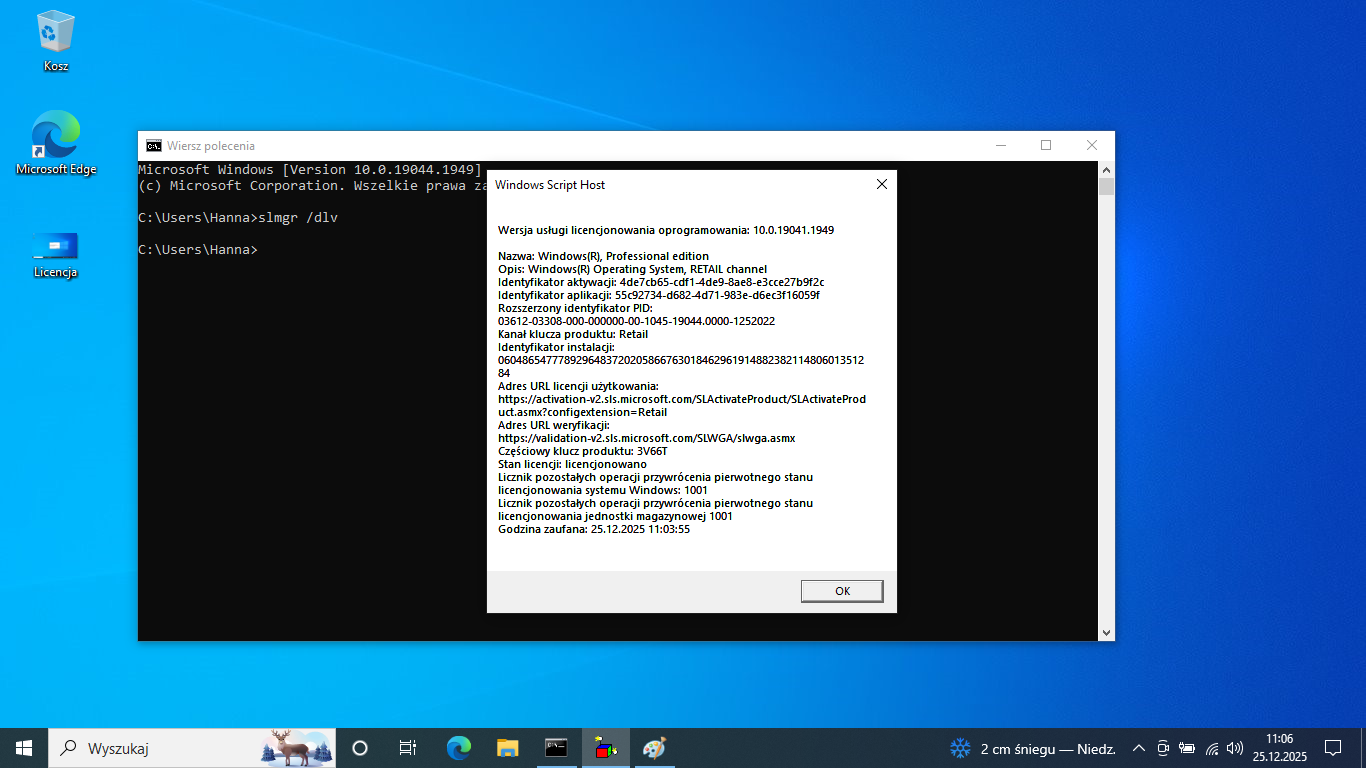Click the Meet Now camera tray icon

[x=1163, y=748]
